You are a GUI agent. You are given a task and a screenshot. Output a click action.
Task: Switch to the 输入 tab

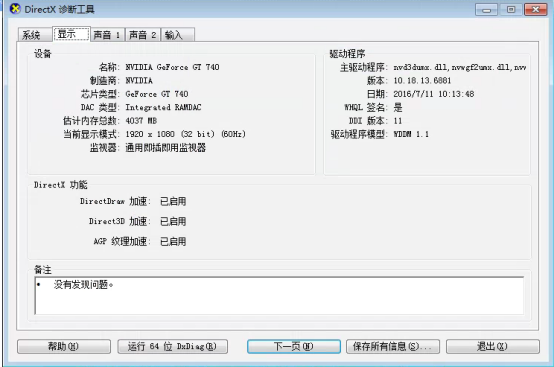point(178,35)
